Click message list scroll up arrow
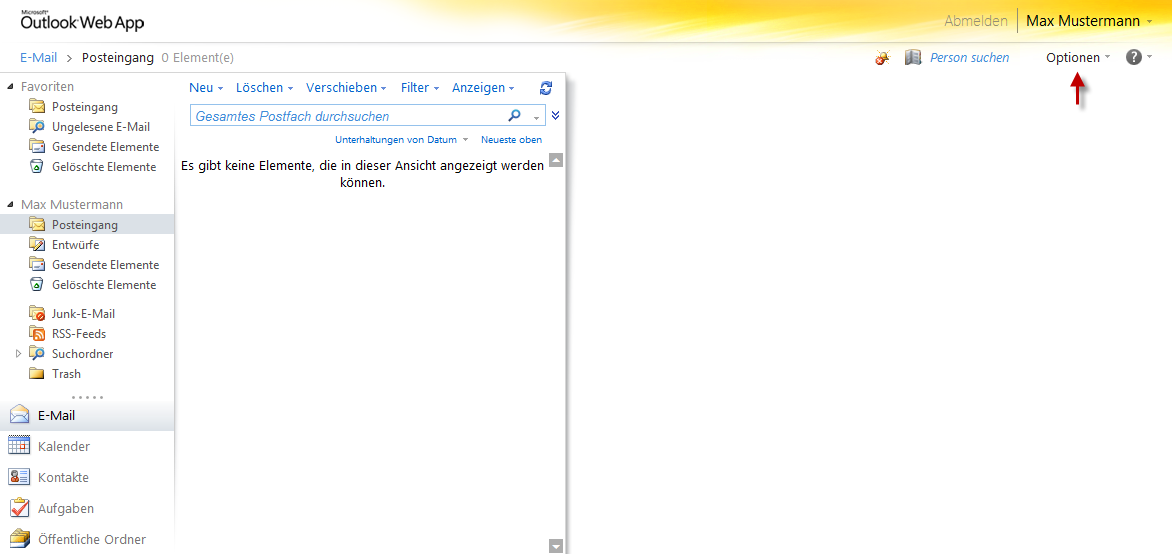This screenshot has height=554, width=1172. [555, 160]
